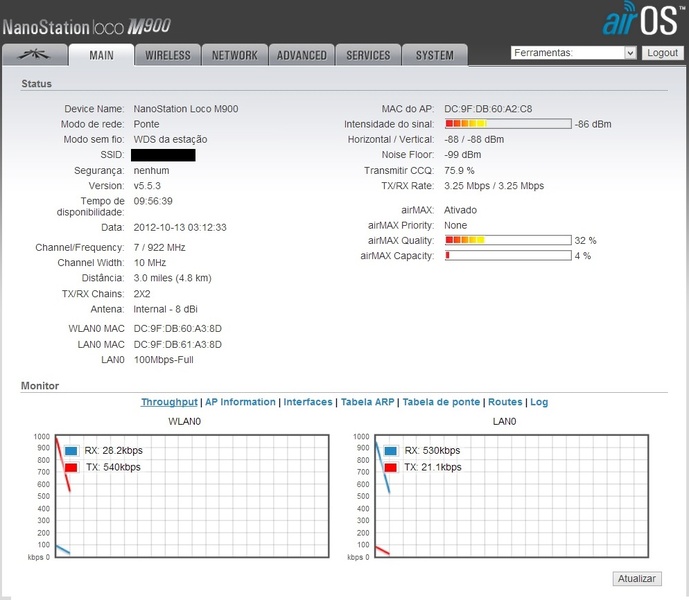Click the airMAX Priority value None

coord(455,225)
